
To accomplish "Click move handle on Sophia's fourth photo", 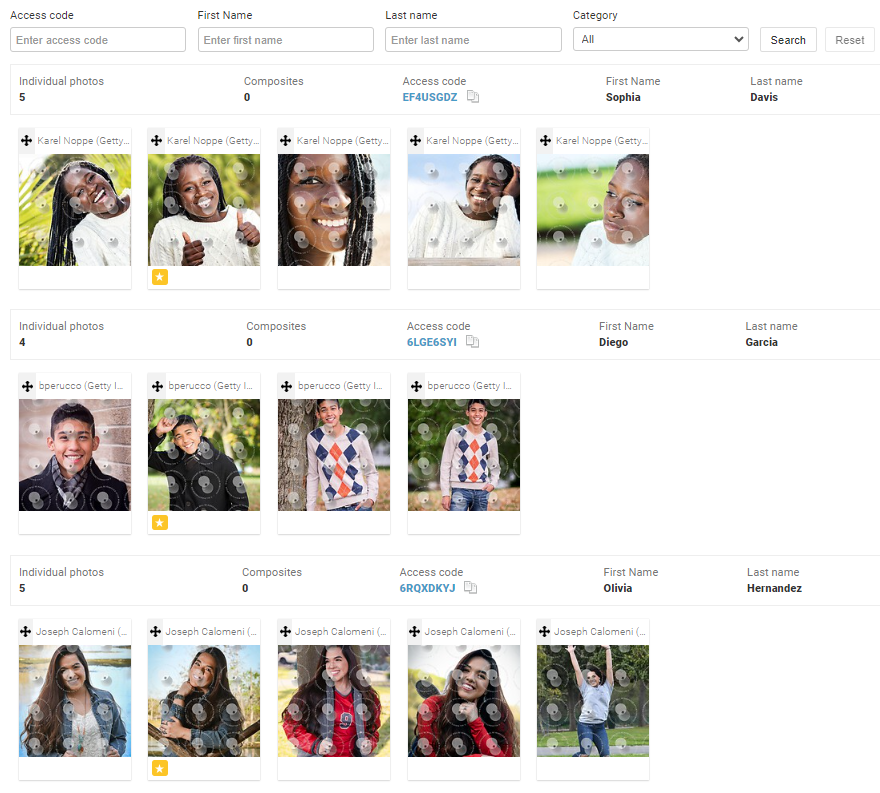I will click(x=415, y=140).
